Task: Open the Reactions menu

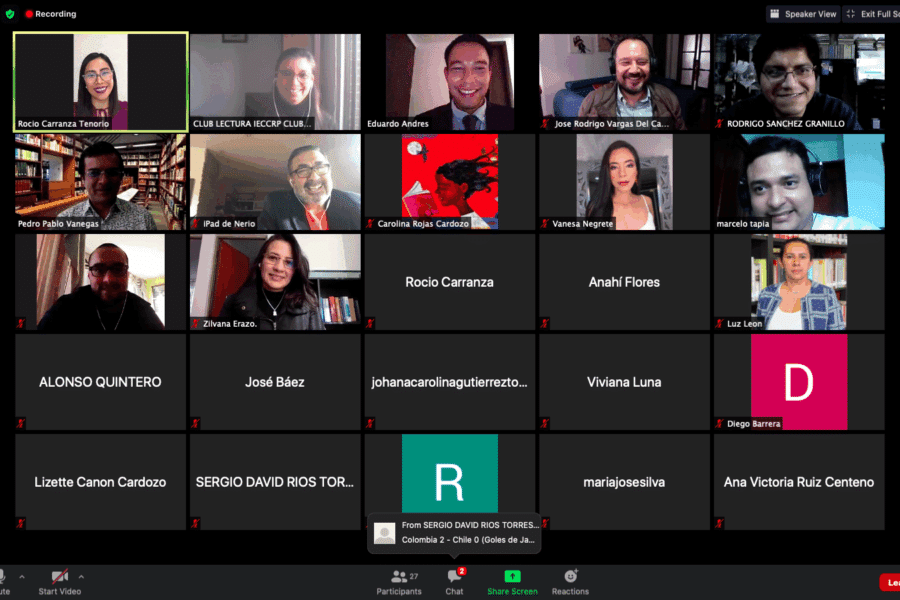Action: pos(570,581)
